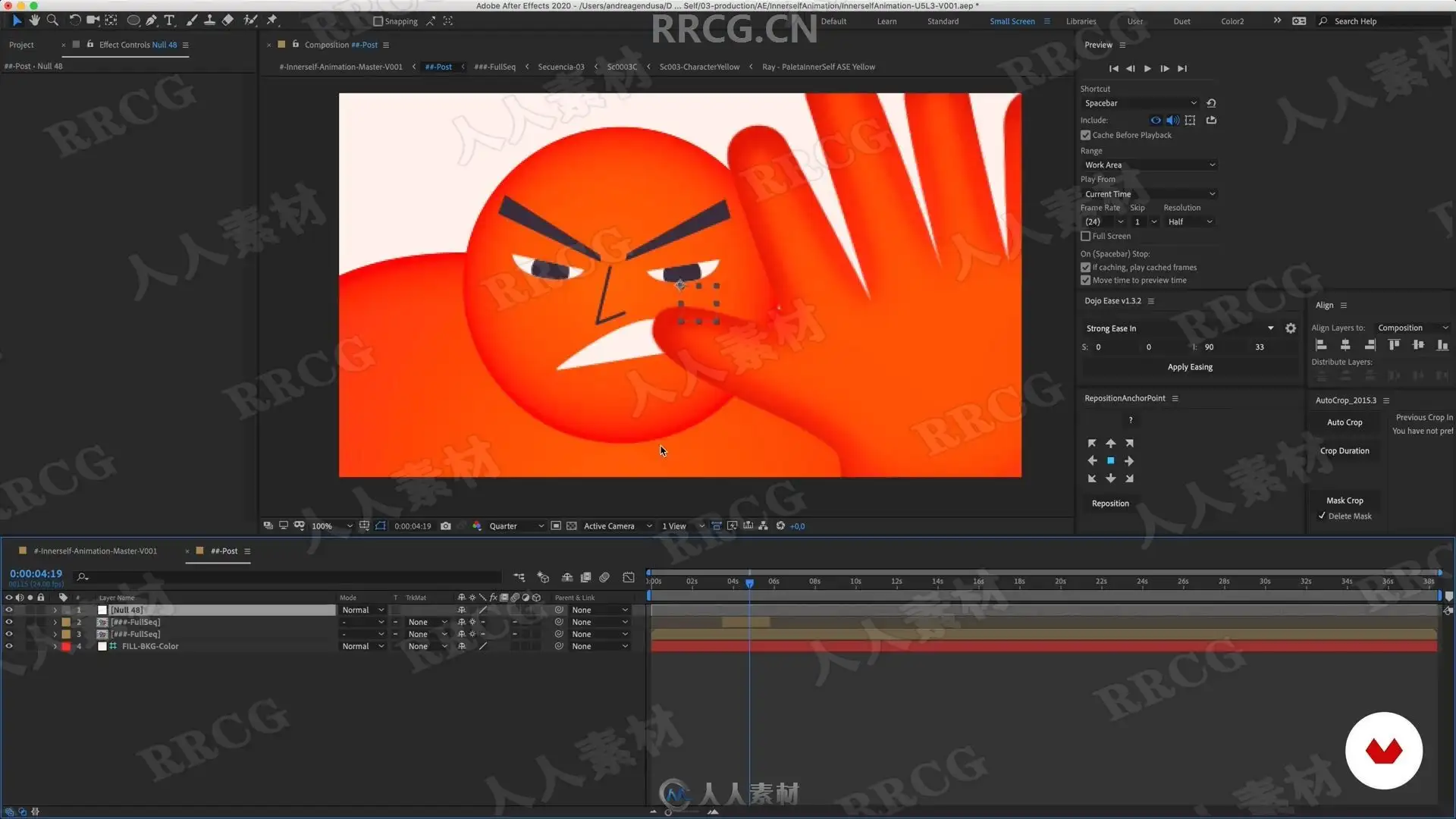The image size is (1456, 819).
Task: Open the Work Area range dropdown
Action: click(x=1149, y=165)
